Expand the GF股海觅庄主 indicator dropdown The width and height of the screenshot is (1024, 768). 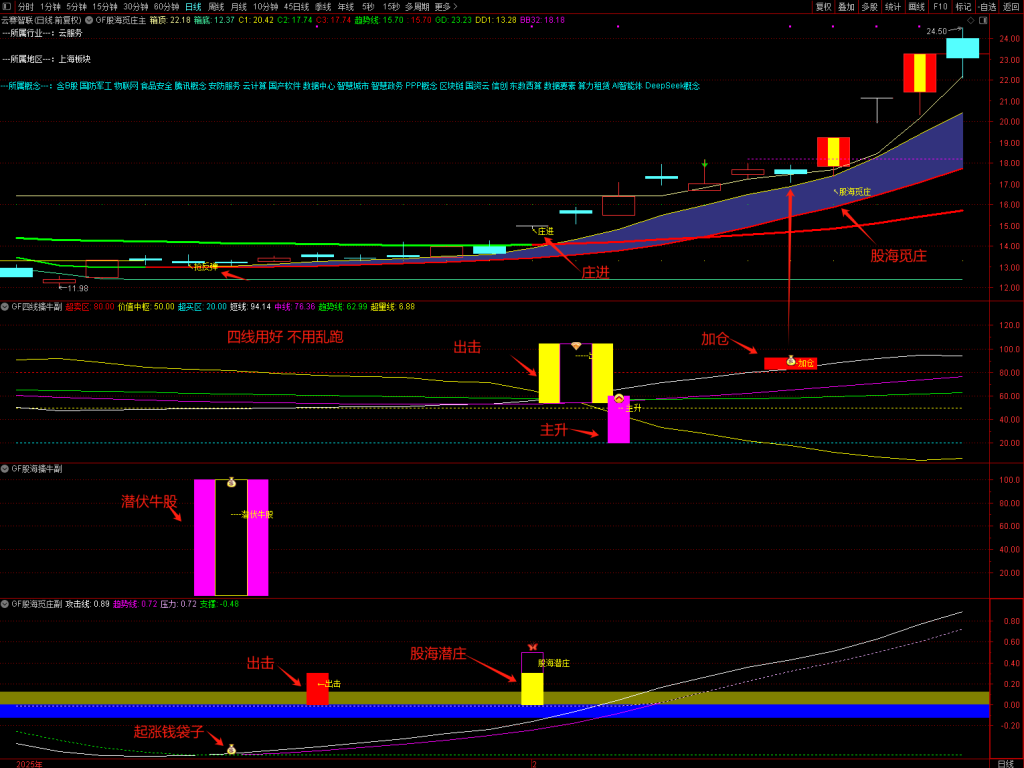pyautogui.click(x=90, y=19)
